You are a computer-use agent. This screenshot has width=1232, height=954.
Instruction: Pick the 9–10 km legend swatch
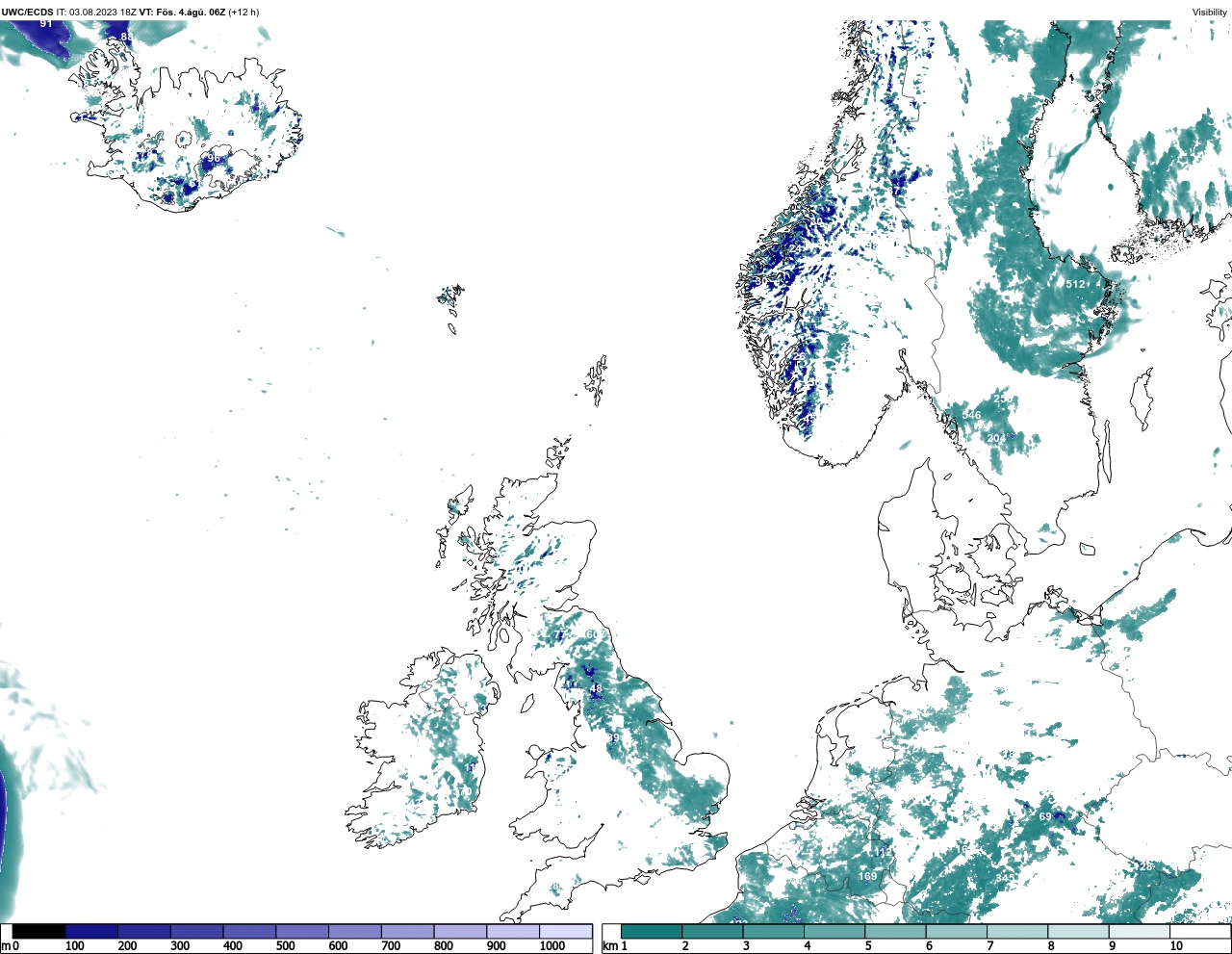click(1139, 932)
